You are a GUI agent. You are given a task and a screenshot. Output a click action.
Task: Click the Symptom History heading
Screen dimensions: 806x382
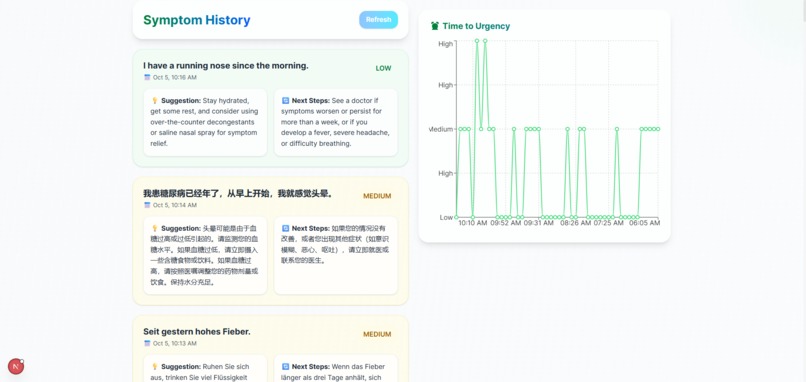pyautogui.click(x=197, y=20)
